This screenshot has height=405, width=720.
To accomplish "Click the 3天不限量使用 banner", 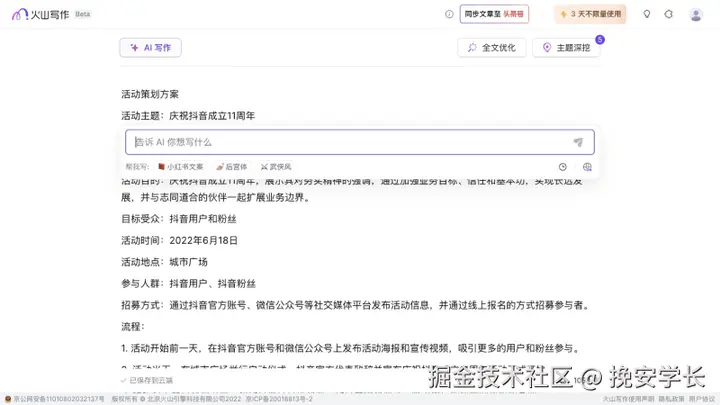I will click(591, 14).
